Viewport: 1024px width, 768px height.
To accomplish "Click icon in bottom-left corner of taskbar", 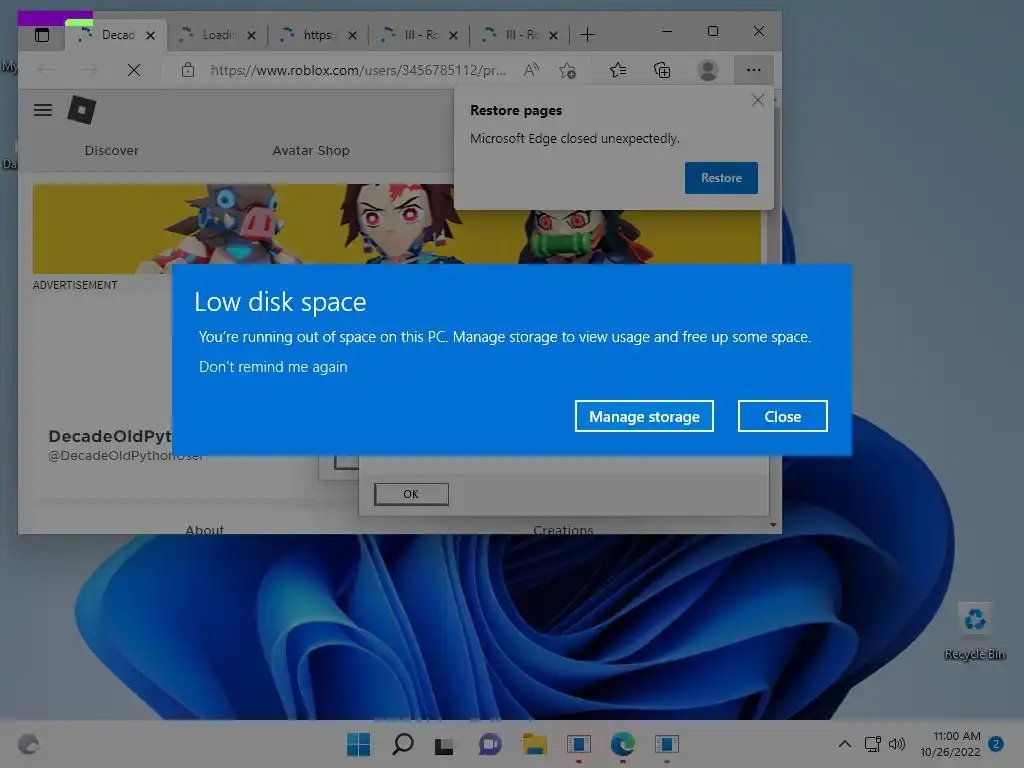I will point(28,744).
